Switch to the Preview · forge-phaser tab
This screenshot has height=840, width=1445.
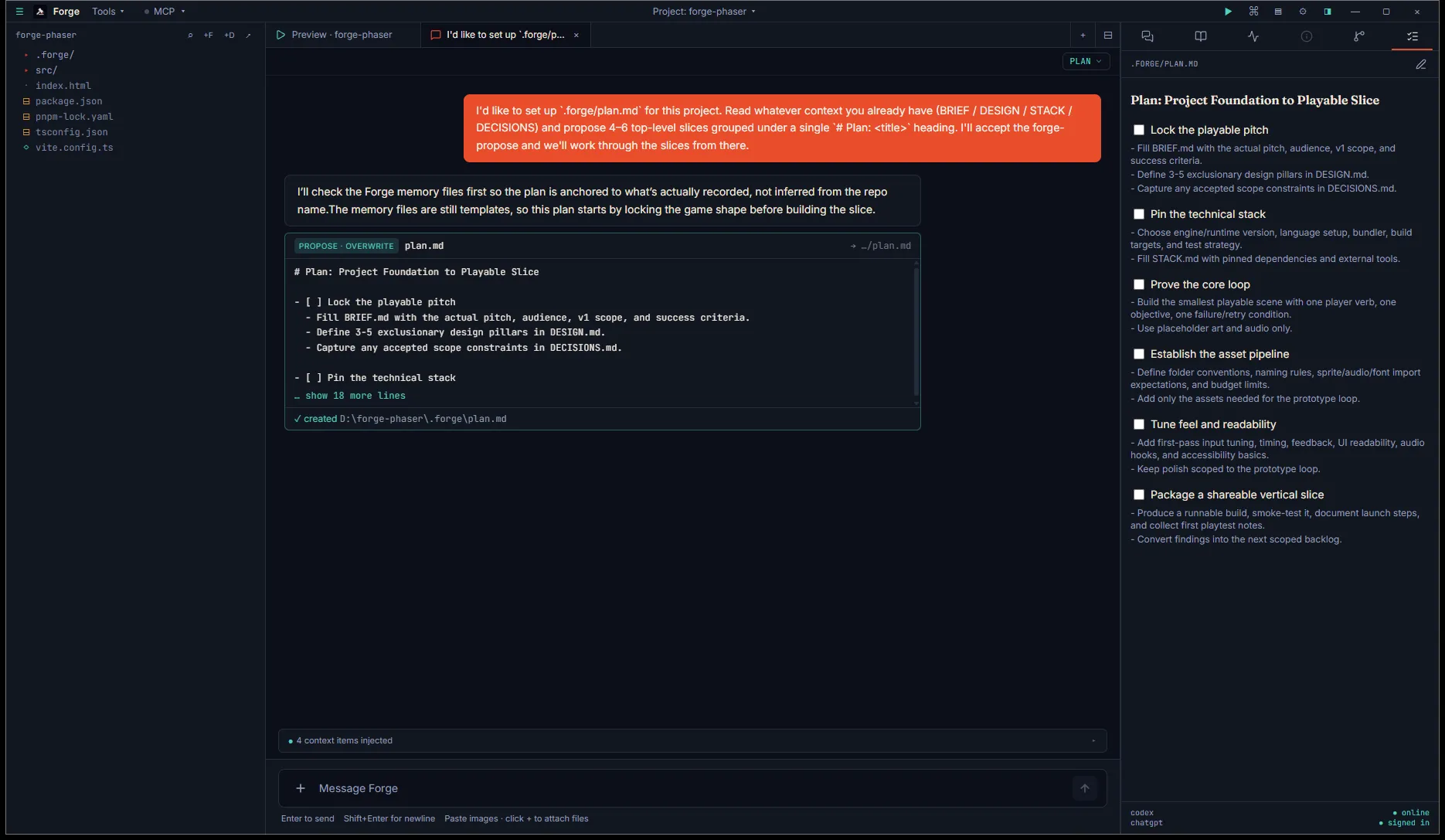342,35
